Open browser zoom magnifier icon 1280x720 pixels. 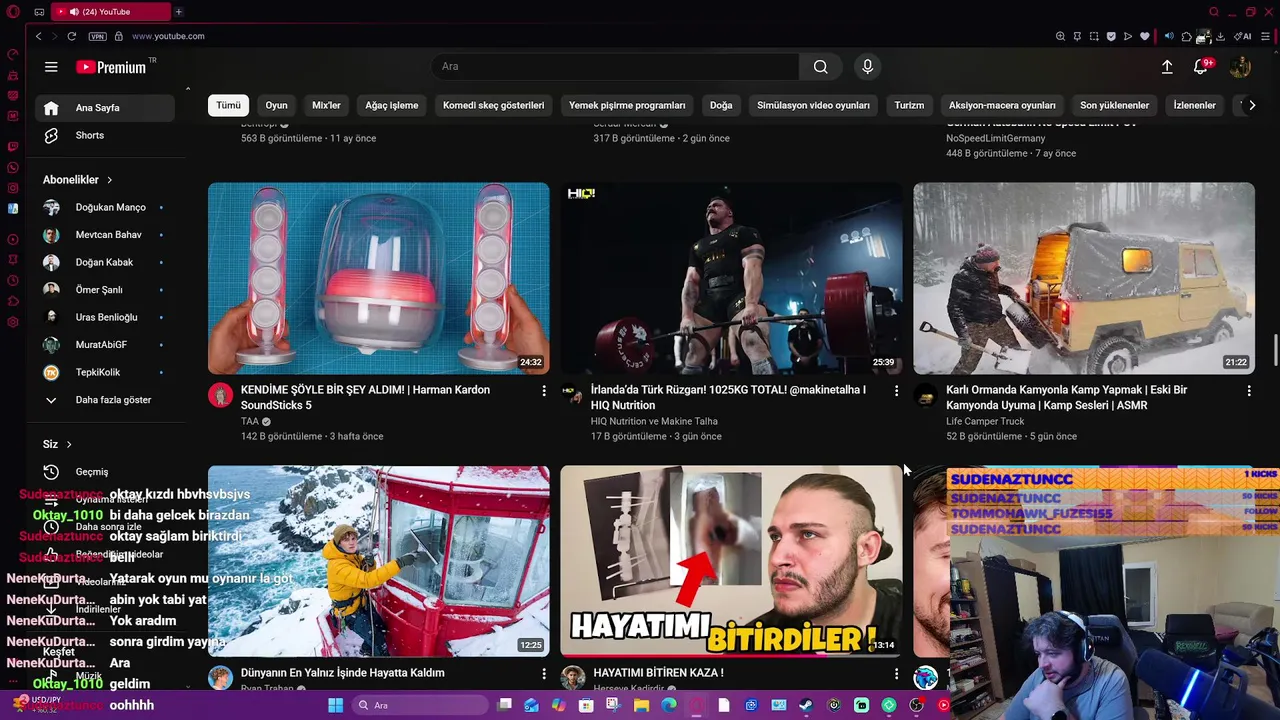(x=1060, y=36)
